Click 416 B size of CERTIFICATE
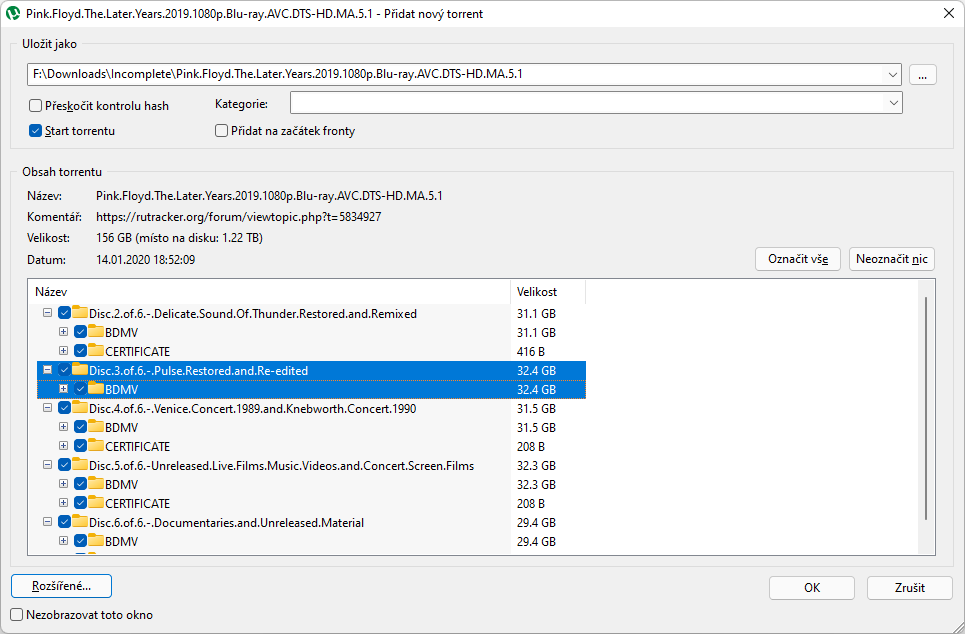Viewport: 966px width, 634px height. [530, 351]
